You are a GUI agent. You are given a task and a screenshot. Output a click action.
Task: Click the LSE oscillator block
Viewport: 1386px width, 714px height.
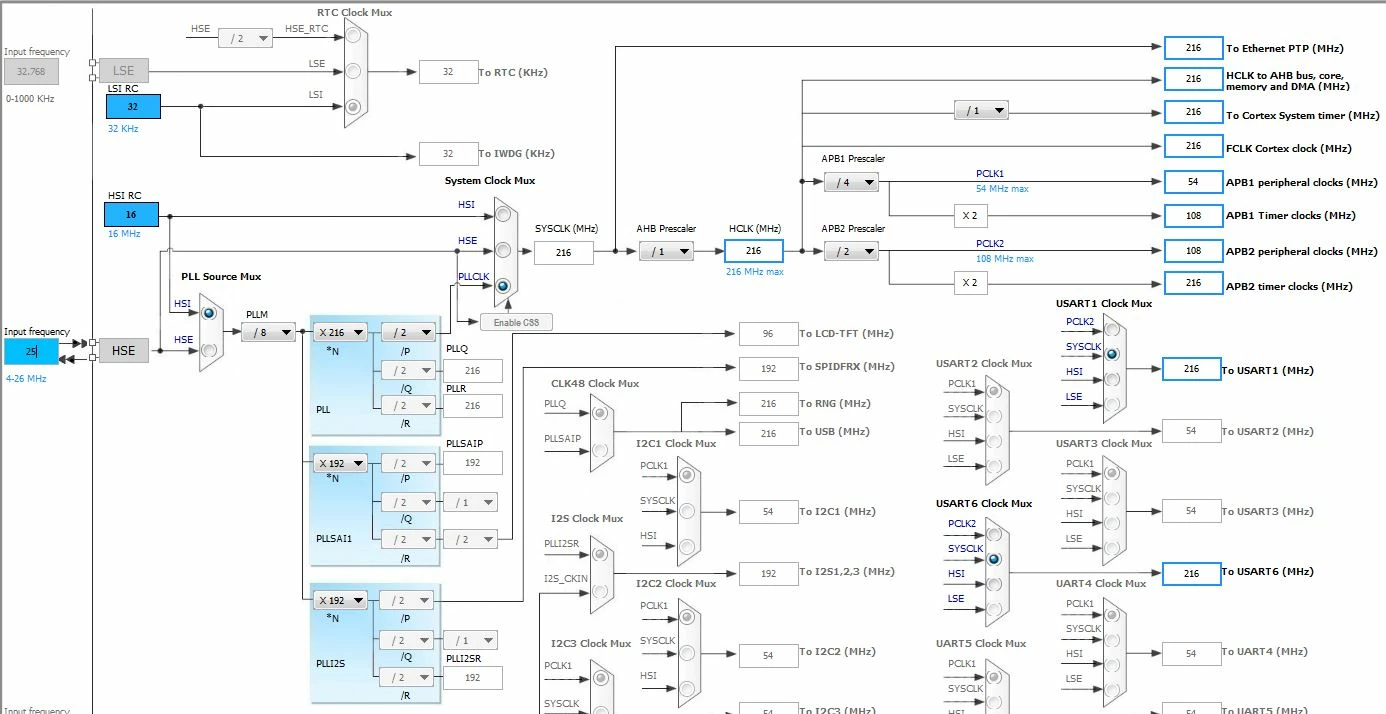(x=123, y=71)
